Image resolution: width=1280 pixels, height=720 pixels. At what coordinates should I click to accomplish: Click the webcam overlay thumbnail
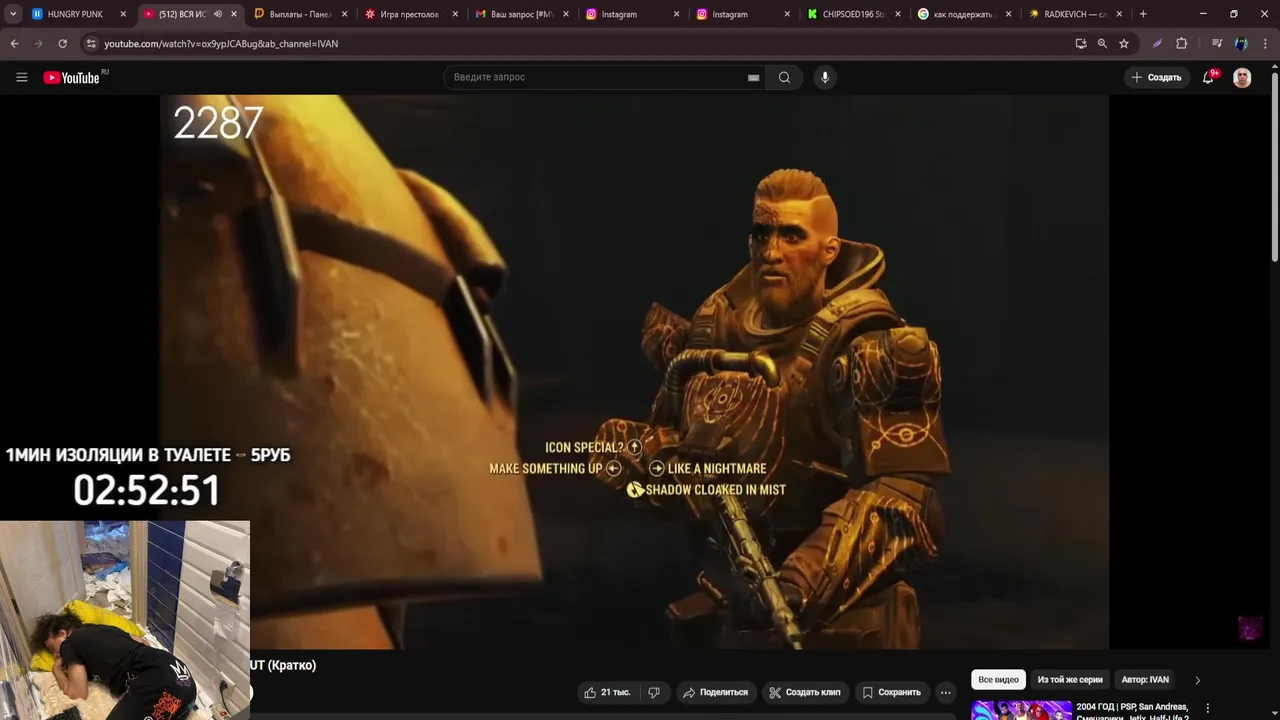pos(125,620)
